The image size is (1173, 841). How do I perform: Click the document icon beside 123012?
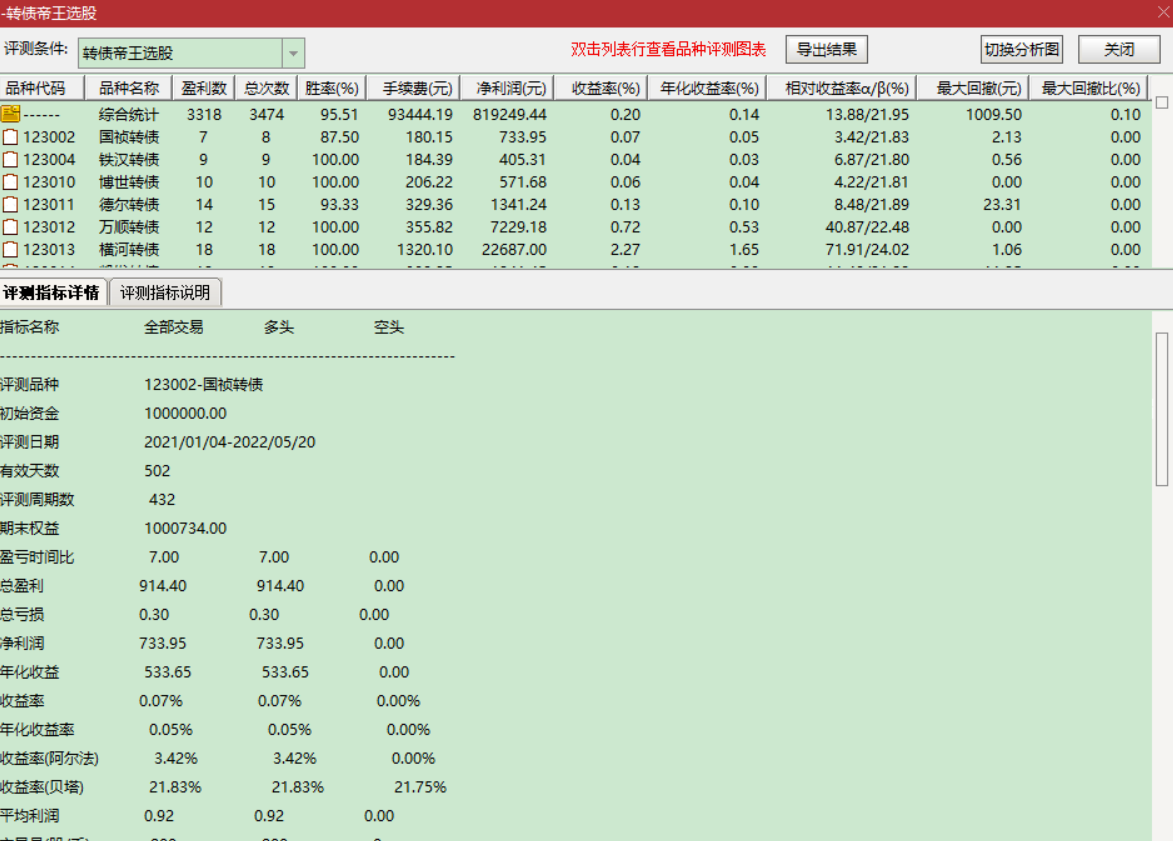pos(10,227)
